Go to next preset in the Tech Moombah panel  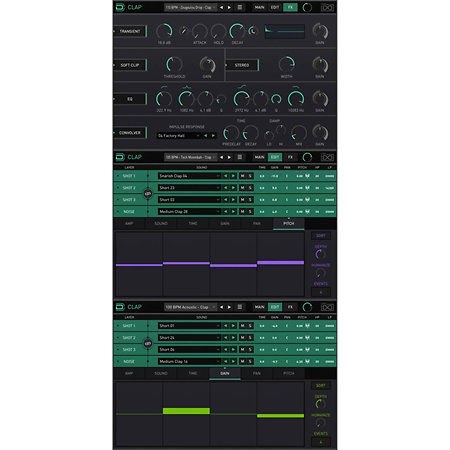click(229, 157)
